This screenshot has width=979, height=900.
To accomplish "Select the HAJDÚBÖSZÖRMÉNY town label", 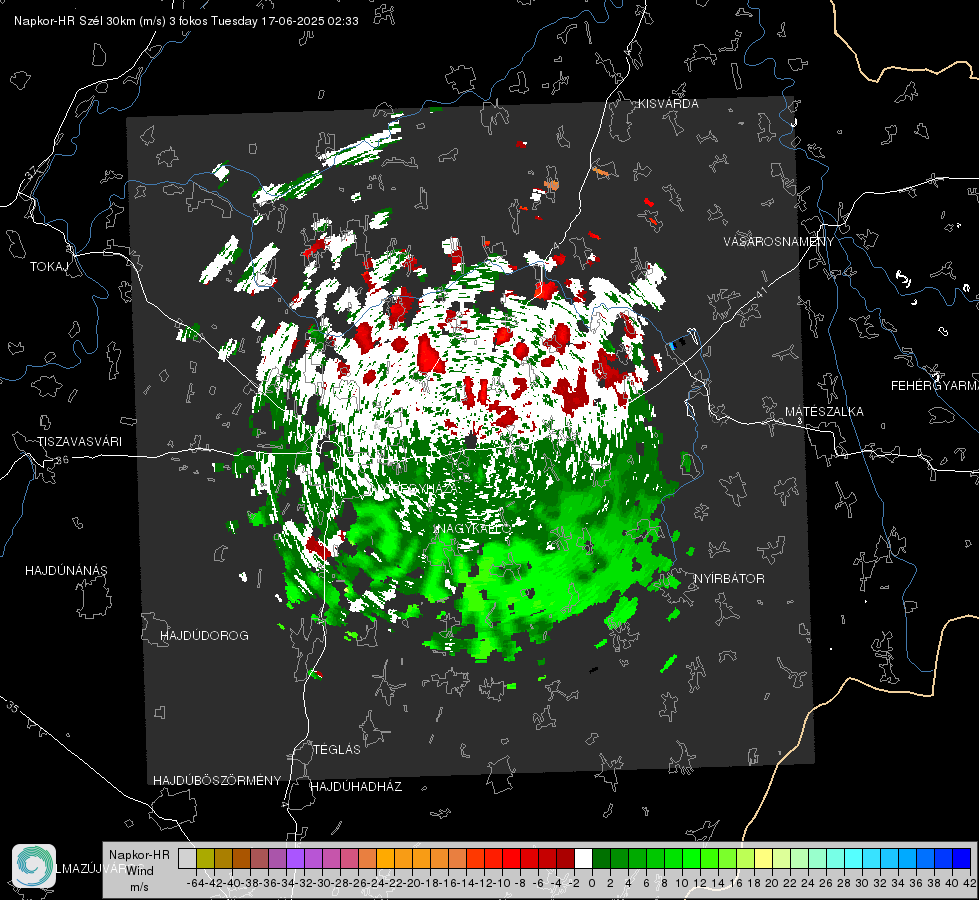I will tap(217, 781).
